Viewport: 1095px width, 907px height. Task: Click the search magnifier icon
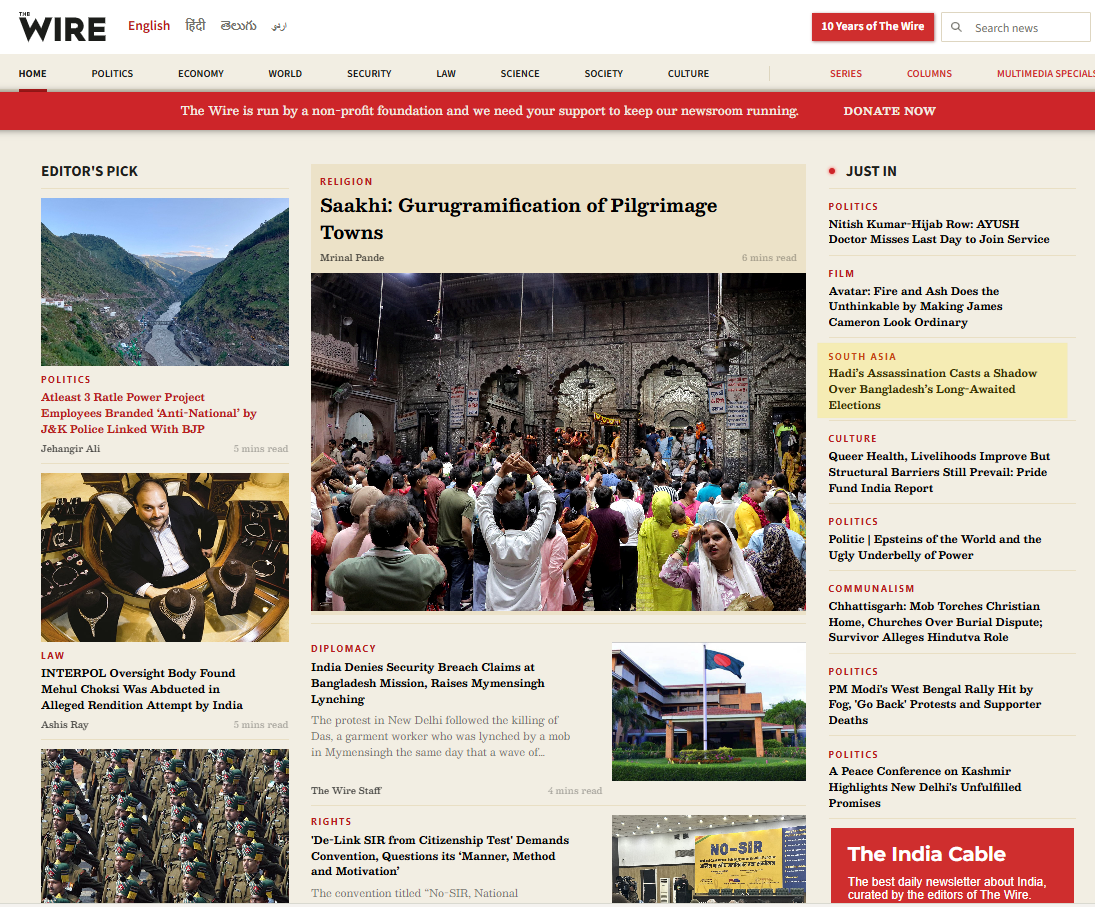957,28
